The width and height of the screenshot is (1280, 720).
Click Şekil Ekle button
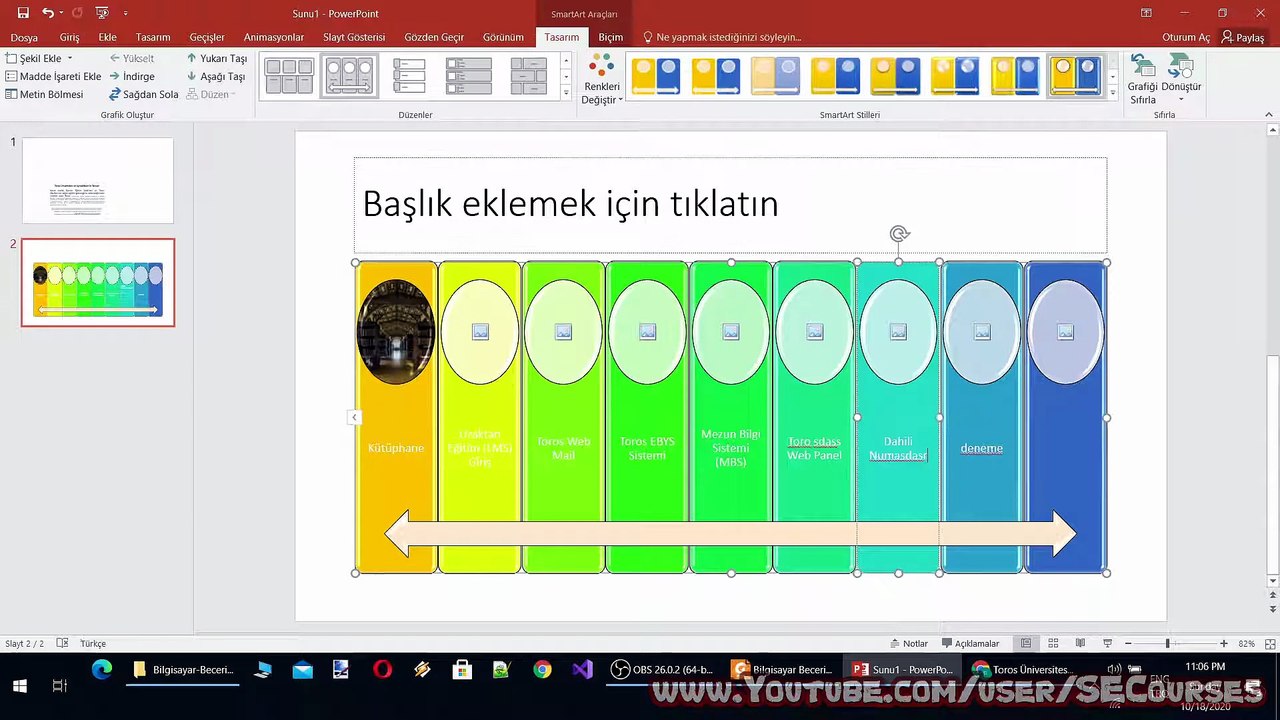click(x=35, y=59)
